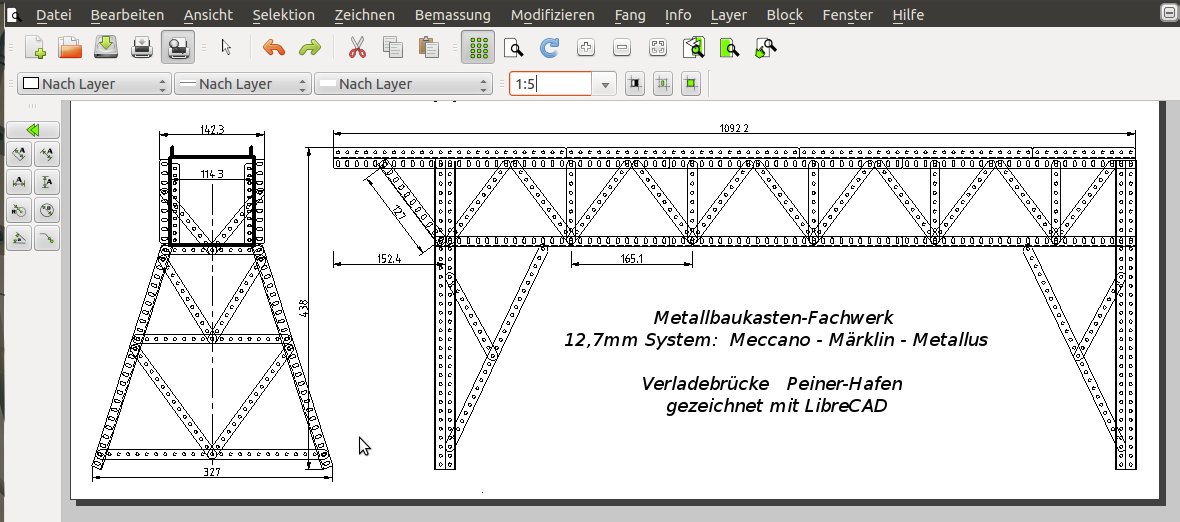The width and height of the screenshot is (1180, 522).
Task: Click the Previous View zoom icon
Action: [694, 47]
